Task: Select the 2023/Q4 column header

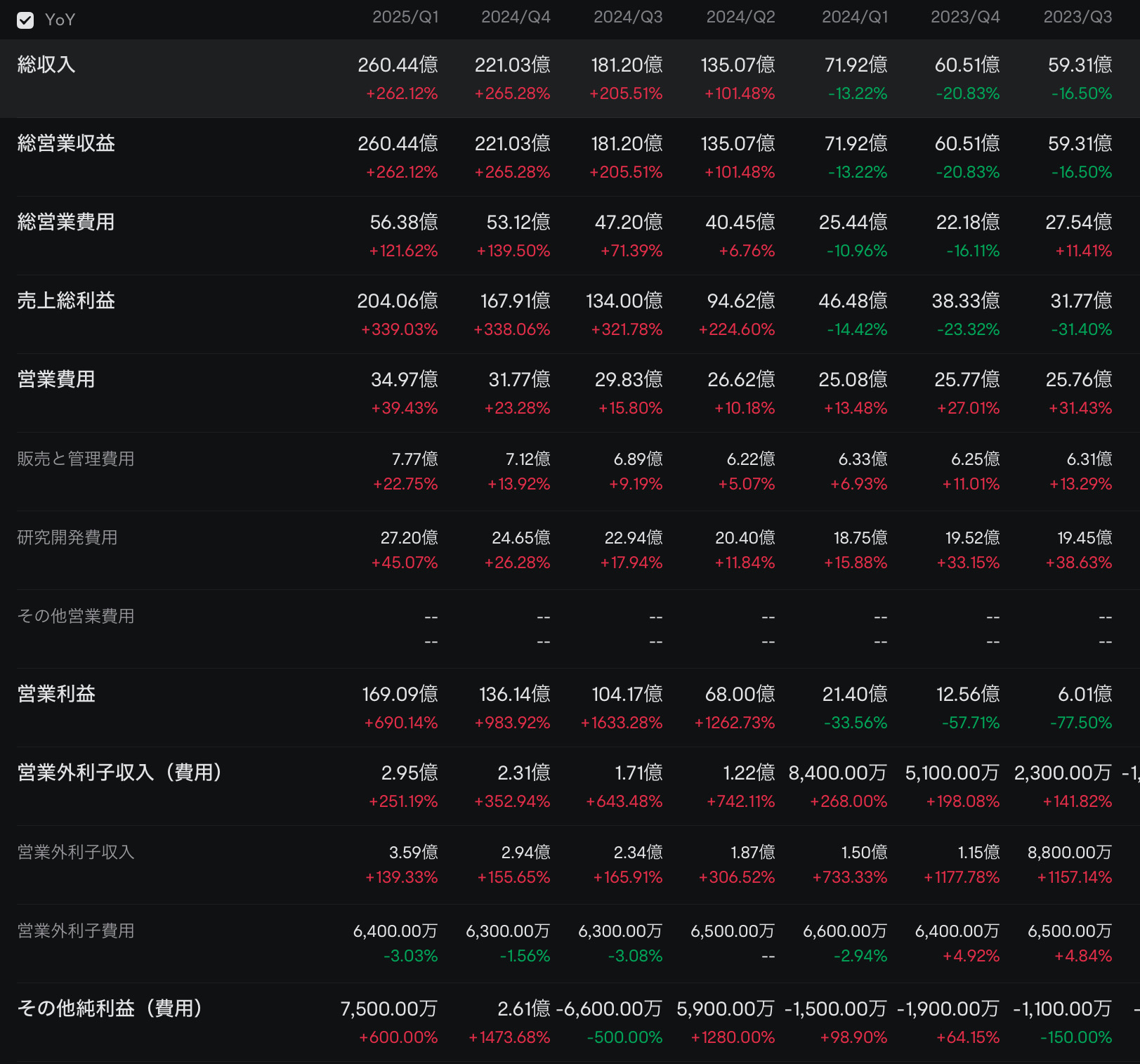Action: pyautogui.click(x=965, y=17)
